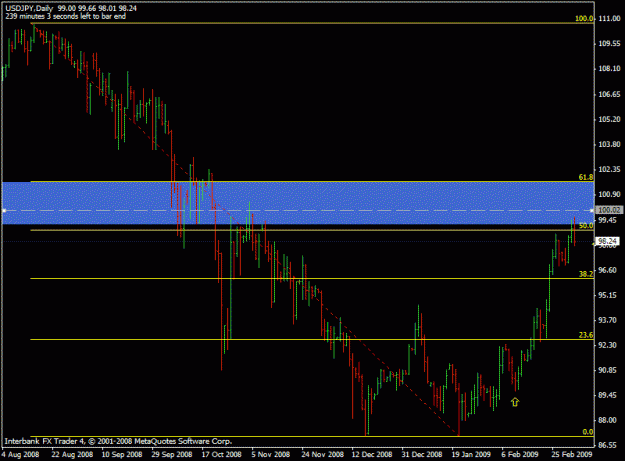Click the bar end countdown text
Image resolution: width=625 pixels, height=461 pixels.
click(65, 16)
